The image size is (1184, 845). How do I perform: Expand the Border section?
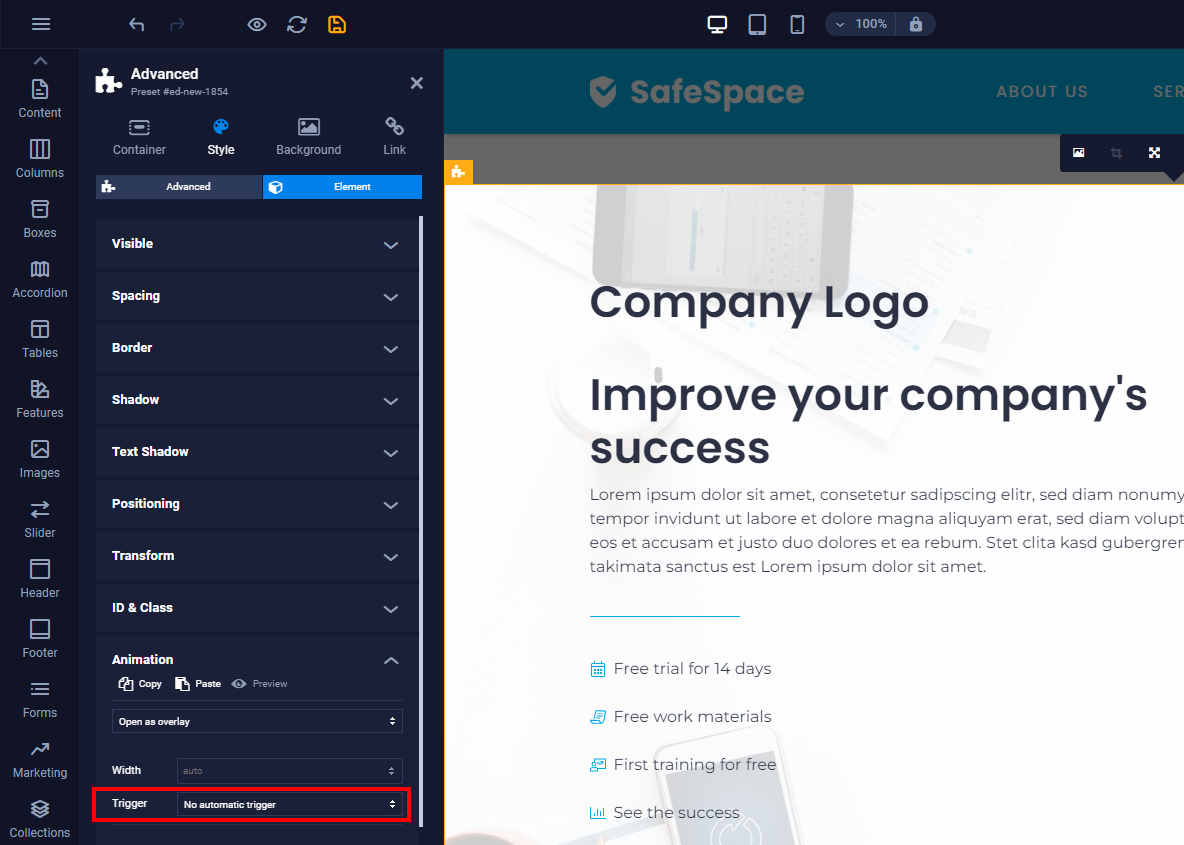[257, 348]
